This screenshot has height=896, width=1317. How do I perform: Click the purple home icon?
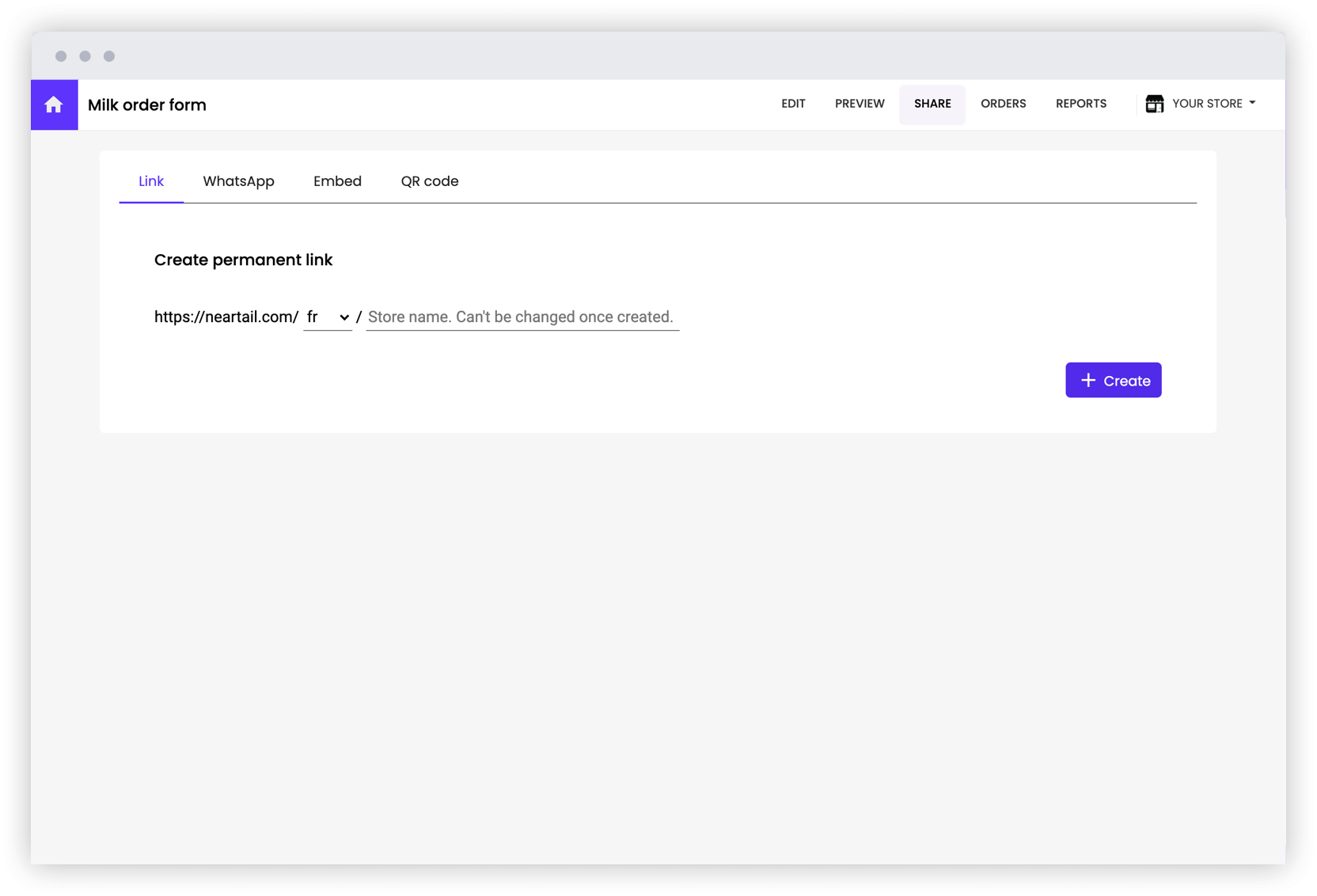54,104
